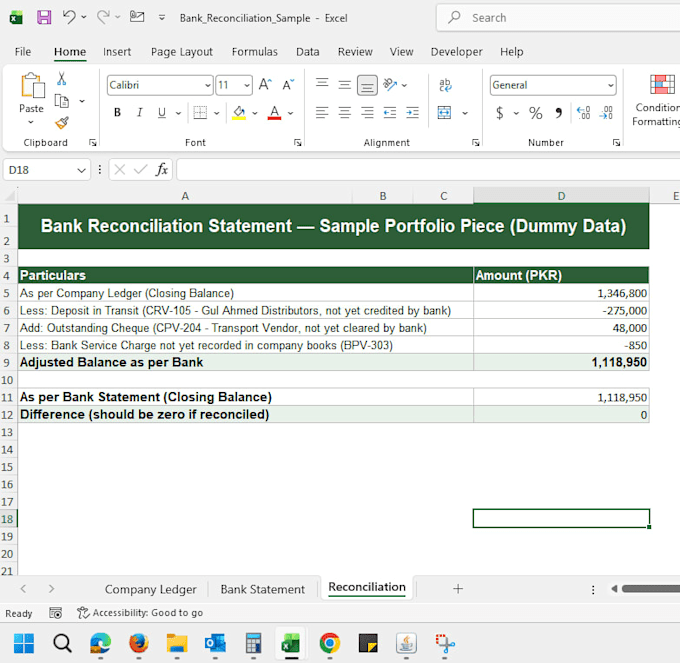Open the font size 11 dropdown
This screenshot has width=680, height=663.
246,85
